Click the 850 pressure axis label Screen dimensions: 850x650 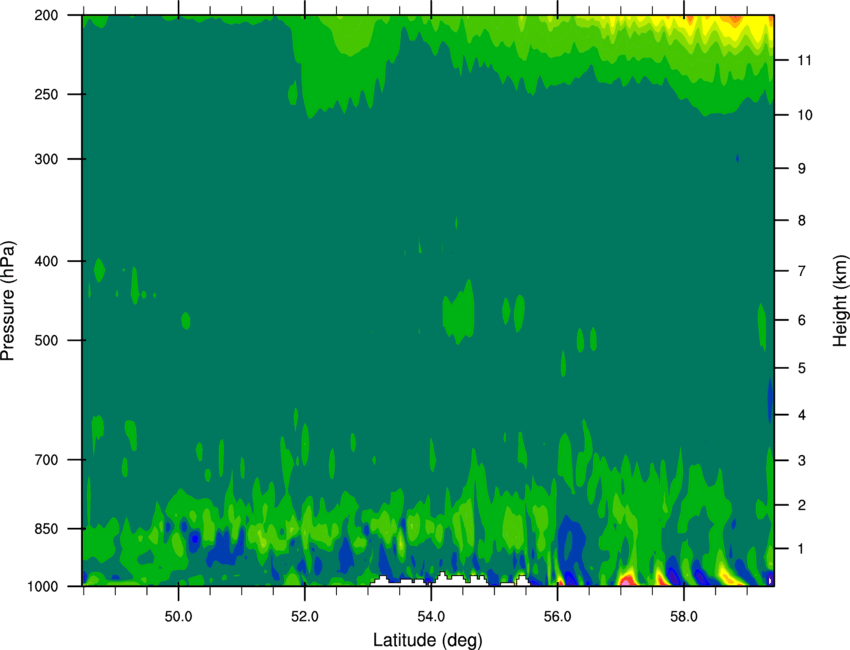coord(46,529)
